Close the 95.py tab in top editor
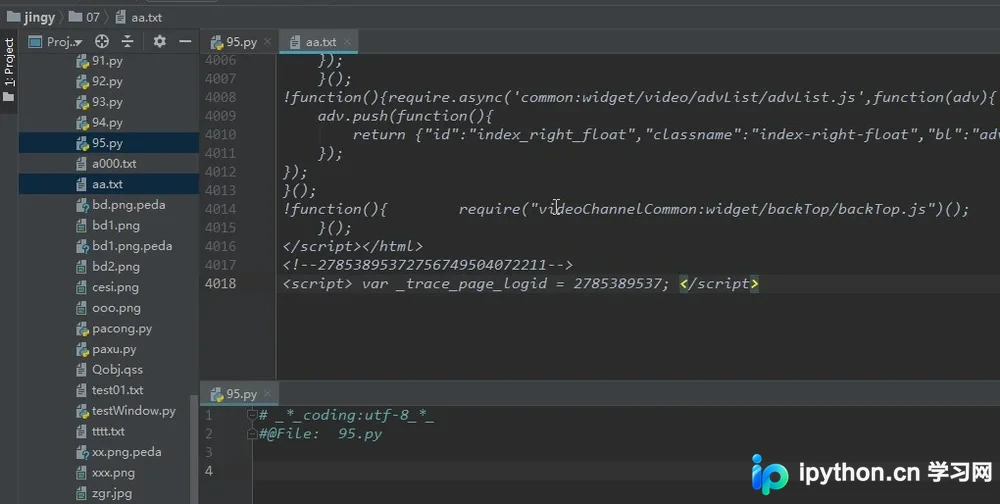 268,42
